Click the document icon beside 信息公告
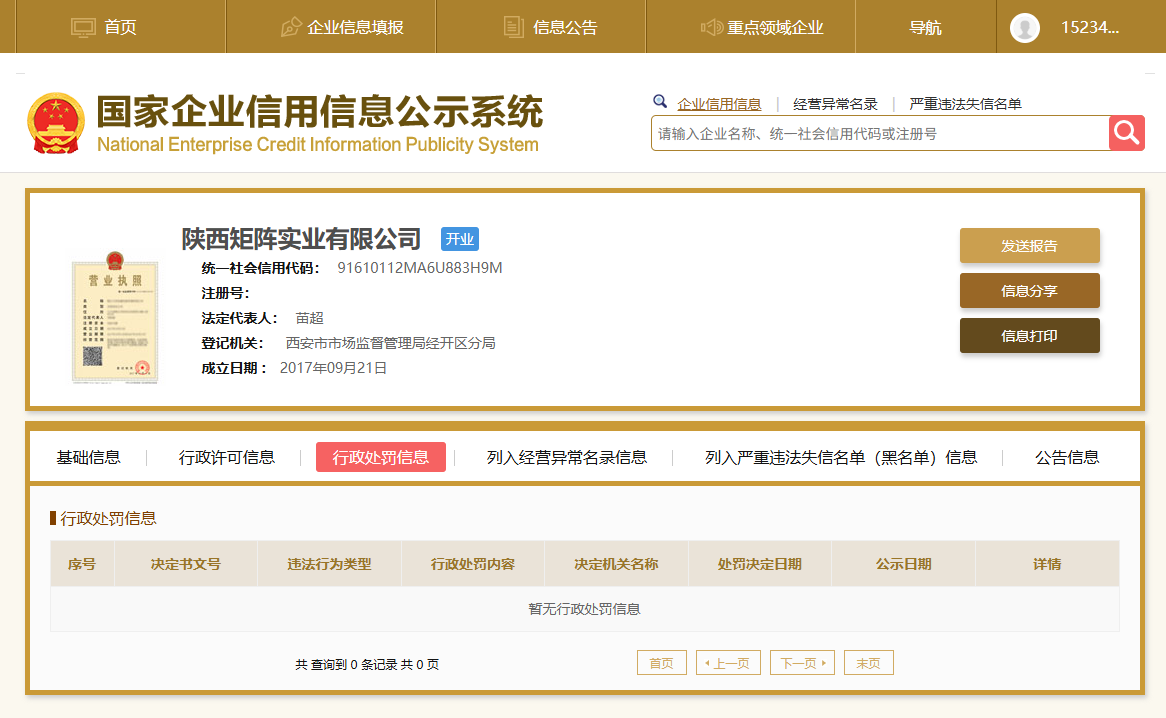1166x718 pixels. pos(514,28)
